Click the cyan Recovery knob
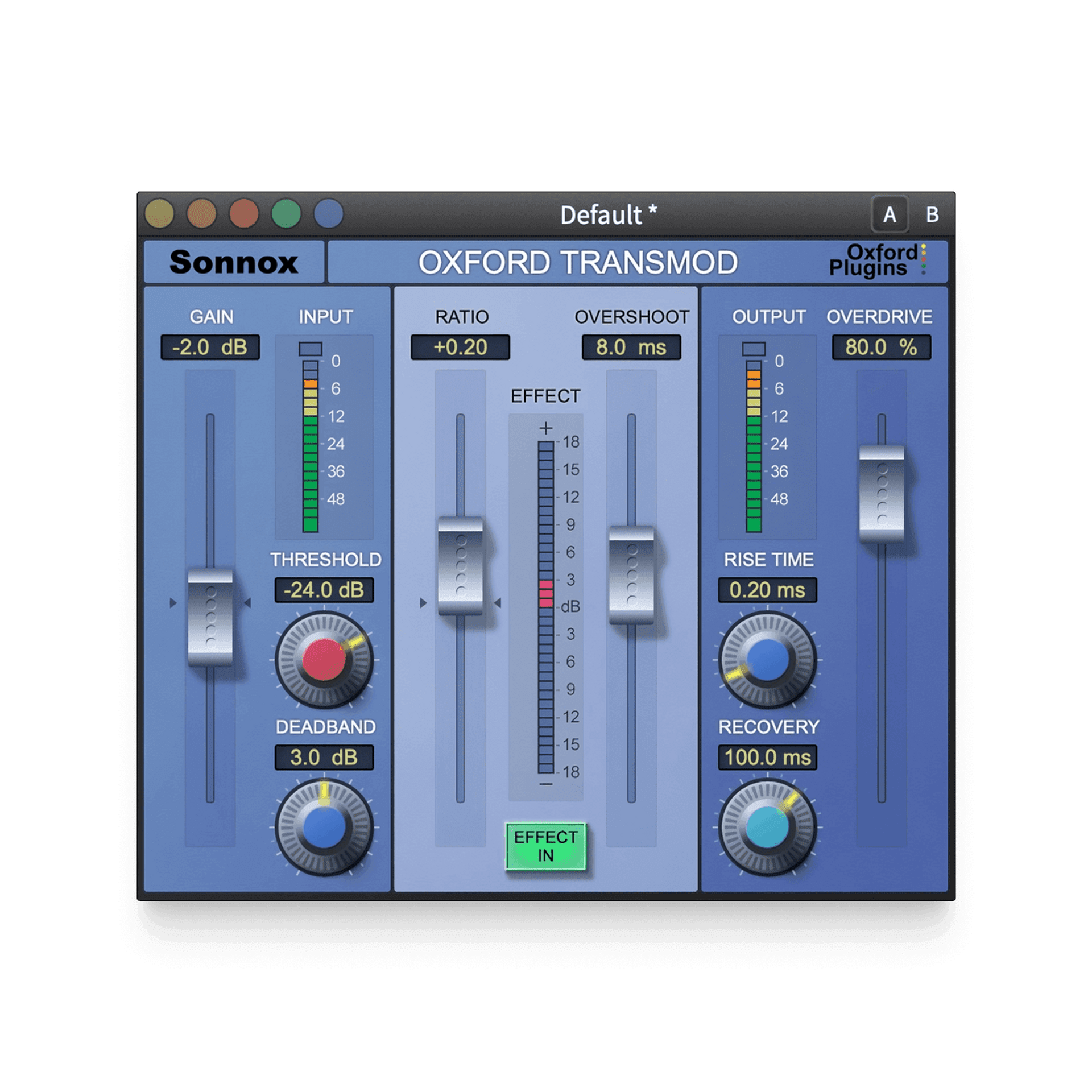 (x=767, y=827)
